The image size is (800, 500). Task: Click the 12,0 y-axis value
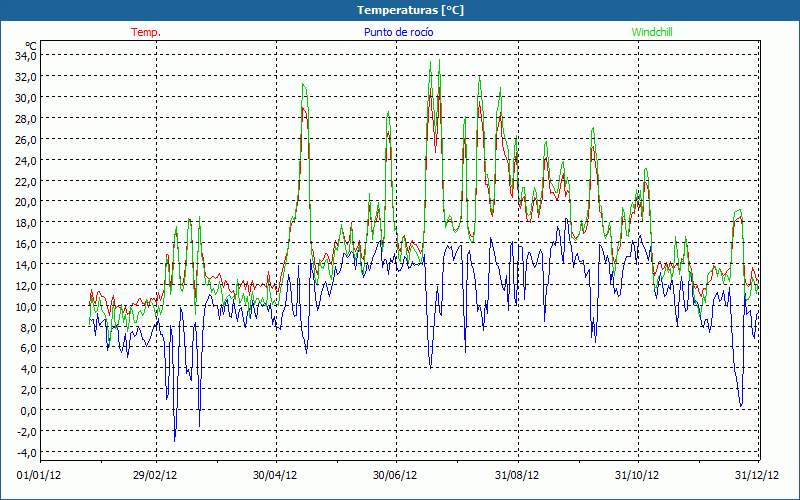[25, 285]
